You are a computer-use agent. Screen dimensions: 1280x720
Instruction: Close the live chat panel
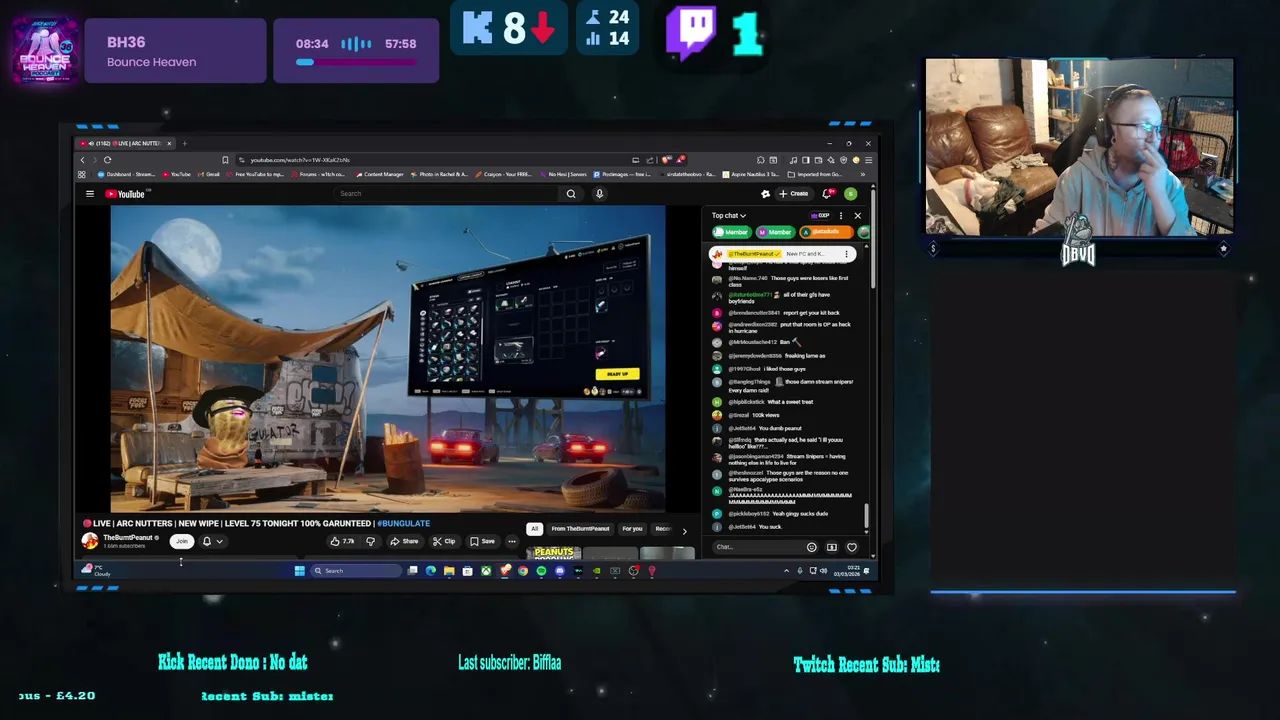(857, 215)
